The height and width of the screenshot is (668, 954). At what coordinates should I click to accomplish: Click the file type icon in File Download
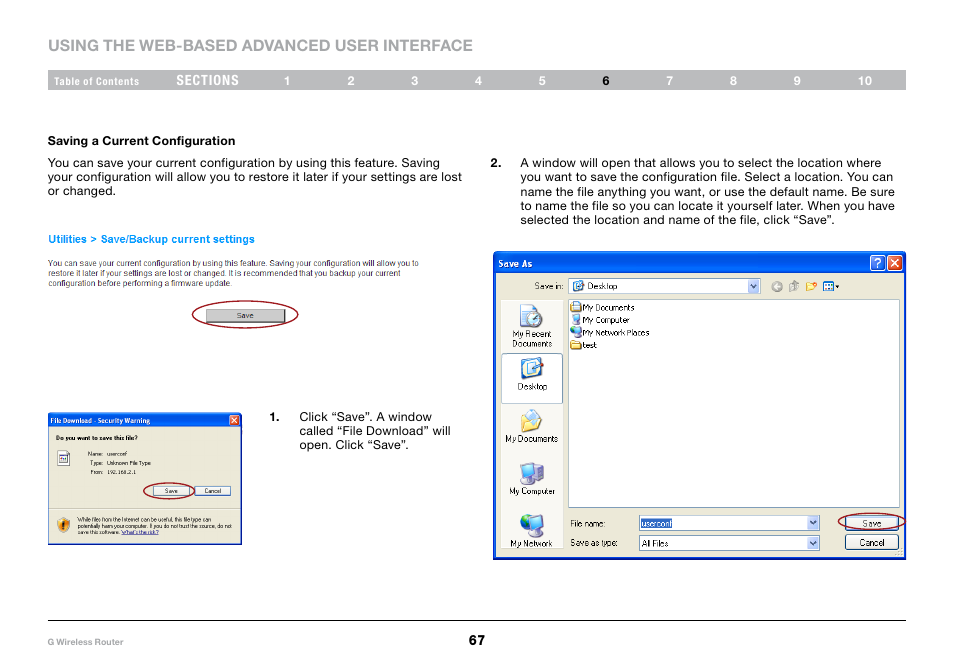[64, 458]
